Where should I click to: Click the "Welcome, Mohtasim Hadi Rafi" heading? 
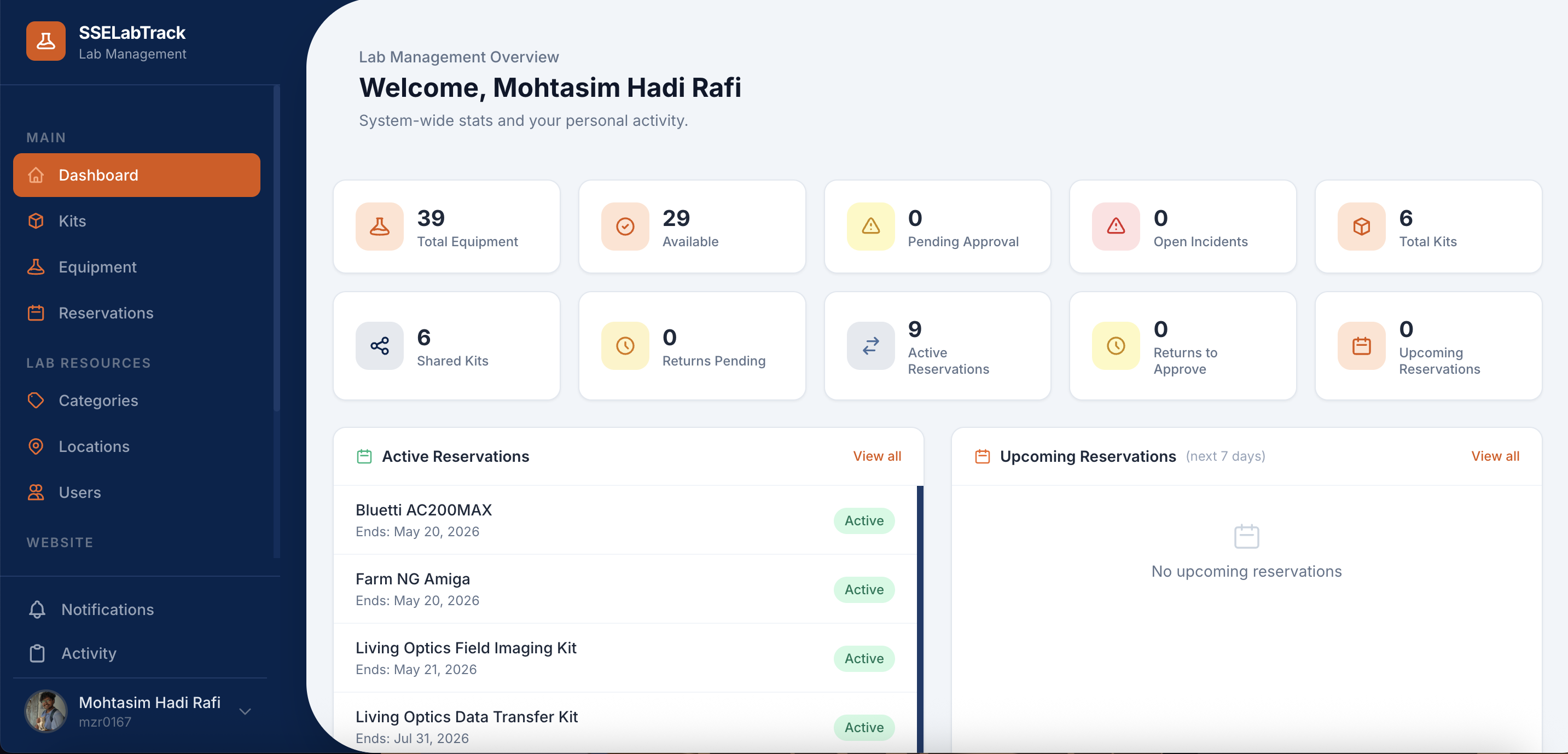pos(550,88)
